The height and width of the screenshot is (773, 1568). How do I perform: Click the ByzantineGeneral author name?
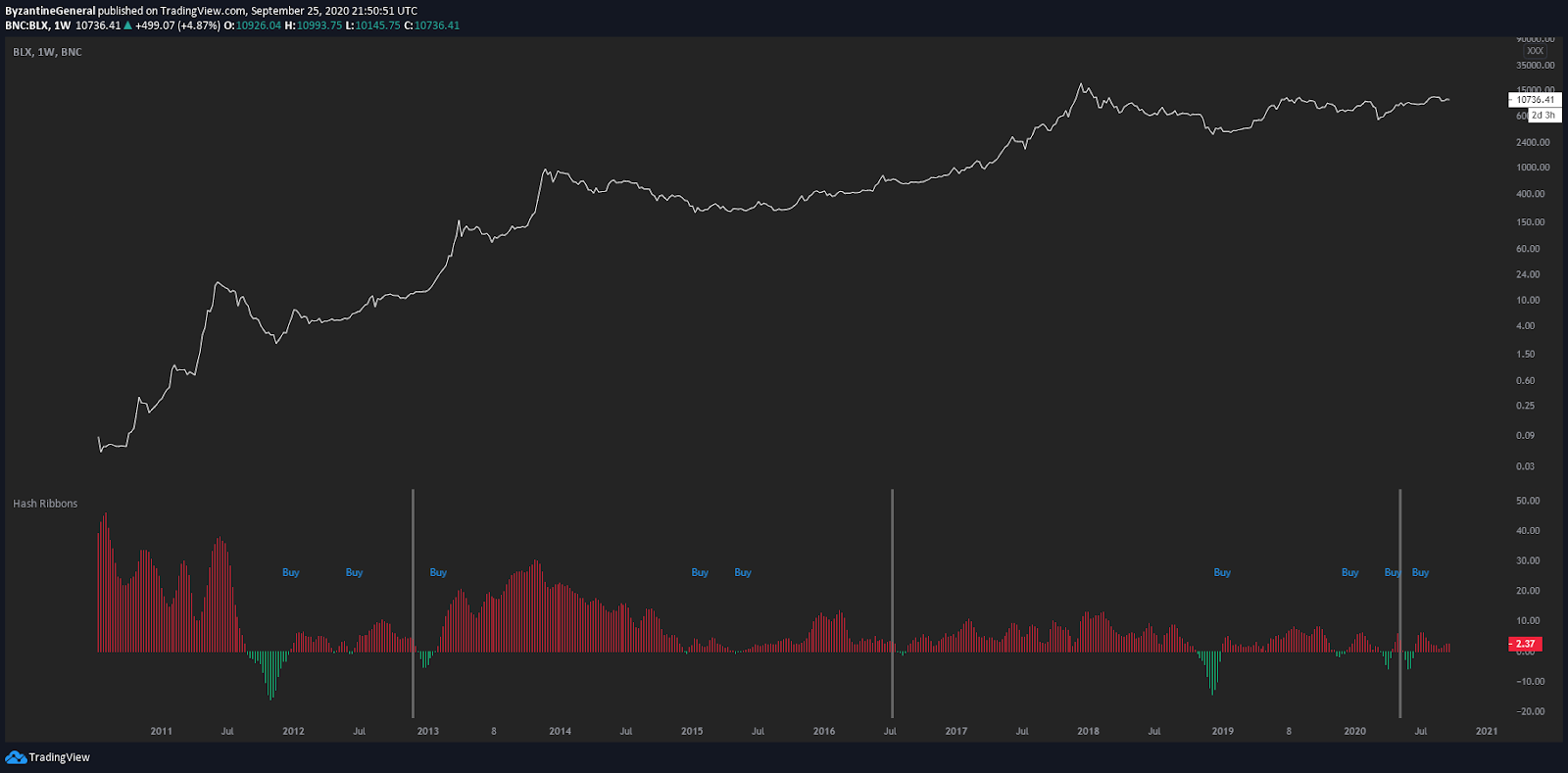pyautogui.click(x=51, y=11)
